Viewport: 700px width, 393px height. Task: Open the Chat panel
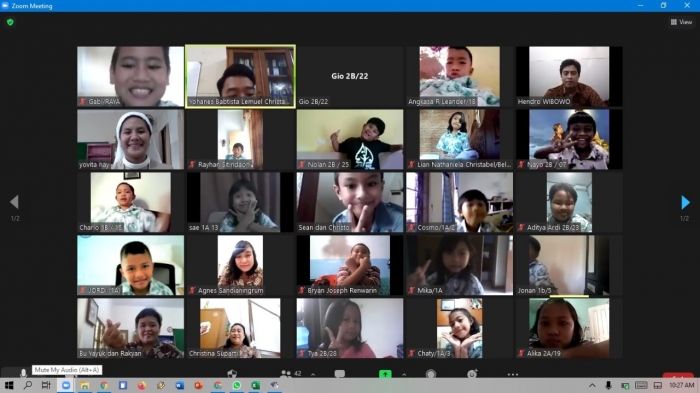tap(340, 374)
